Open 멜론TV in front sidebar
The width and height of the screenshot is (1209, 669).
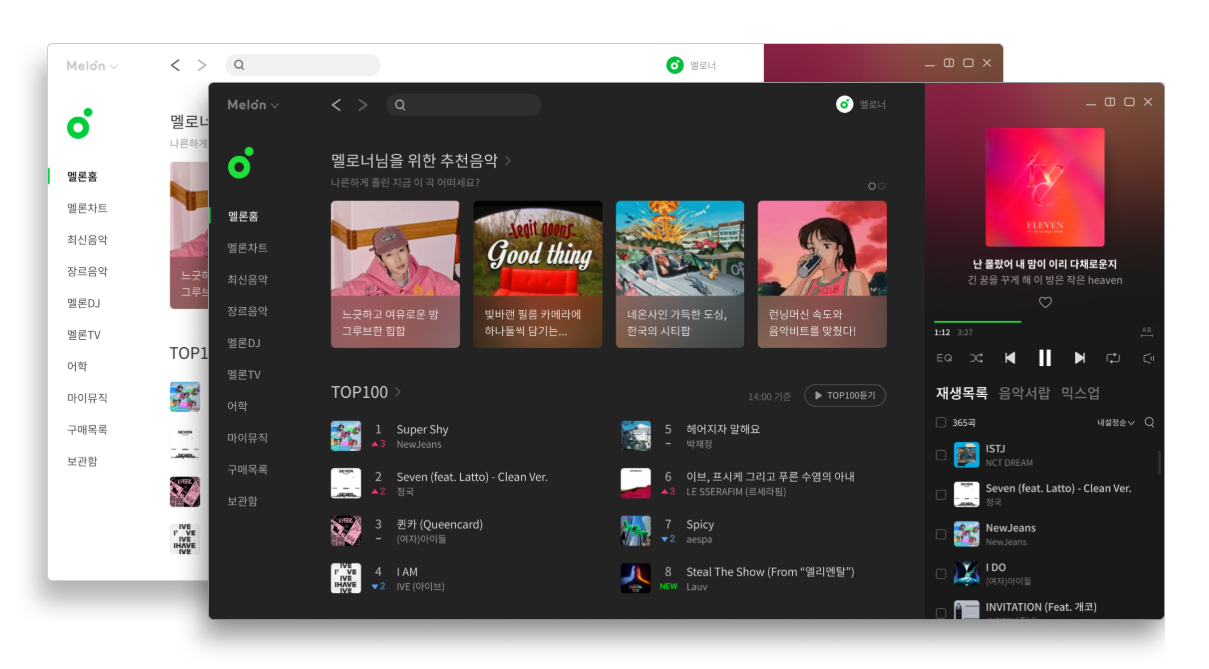[244, 375]
